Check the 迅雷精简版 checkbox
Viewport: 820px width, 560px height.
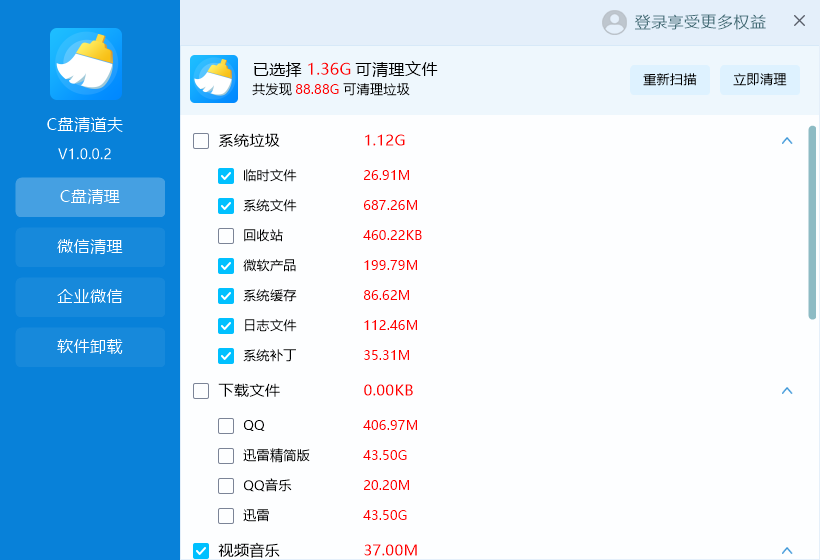click(226, 456)
